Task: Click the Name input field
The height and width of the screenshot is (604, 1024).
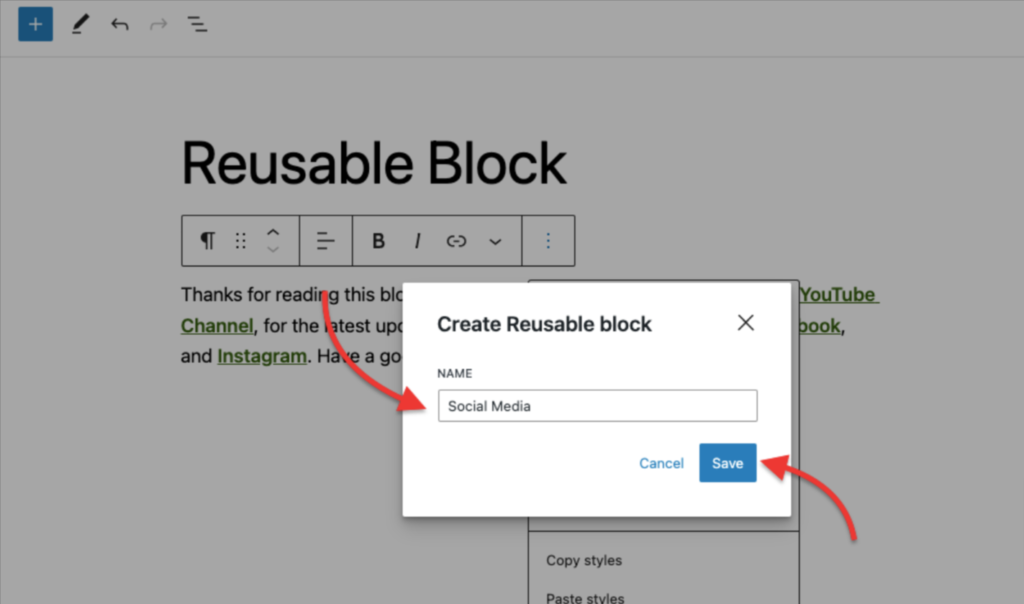Action: click(598, 405)
